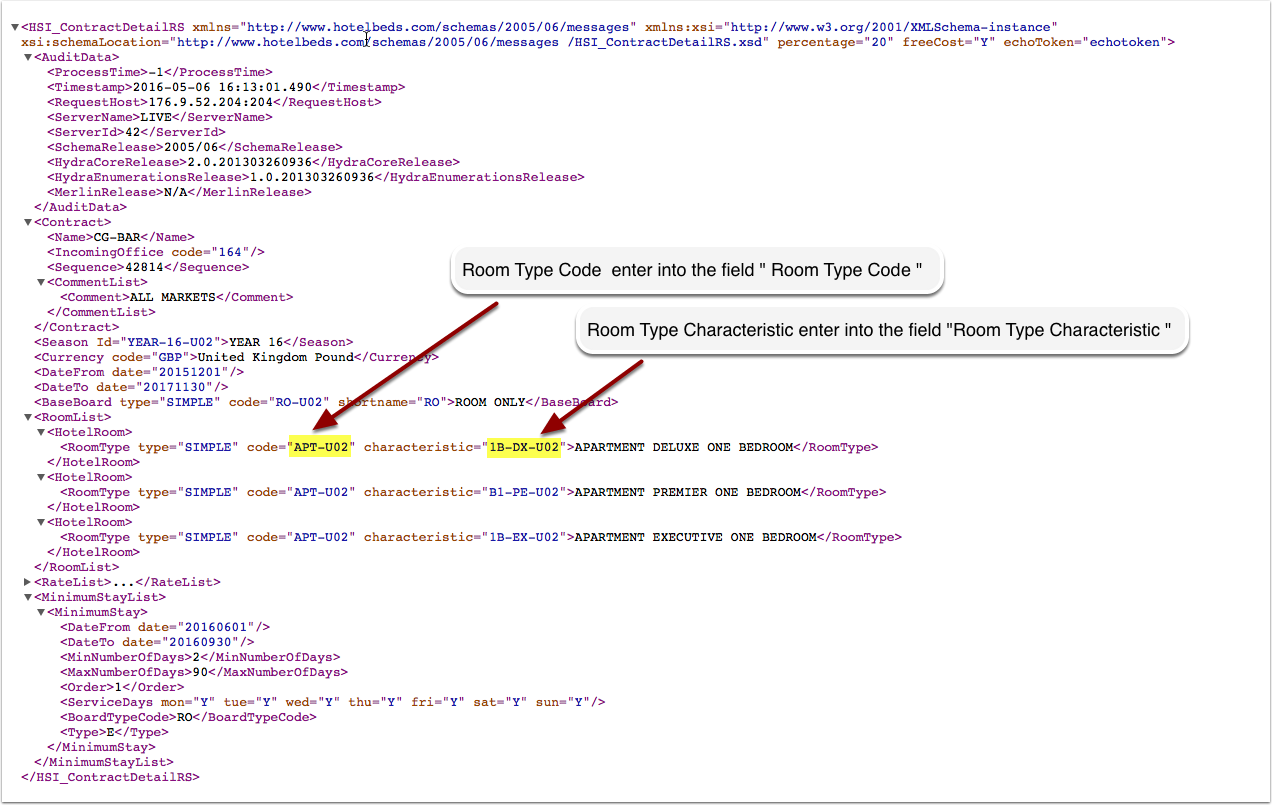
Task: Collapse the HotelRoom node above APARTMENT DELUXE
Action: coord(41,432)
